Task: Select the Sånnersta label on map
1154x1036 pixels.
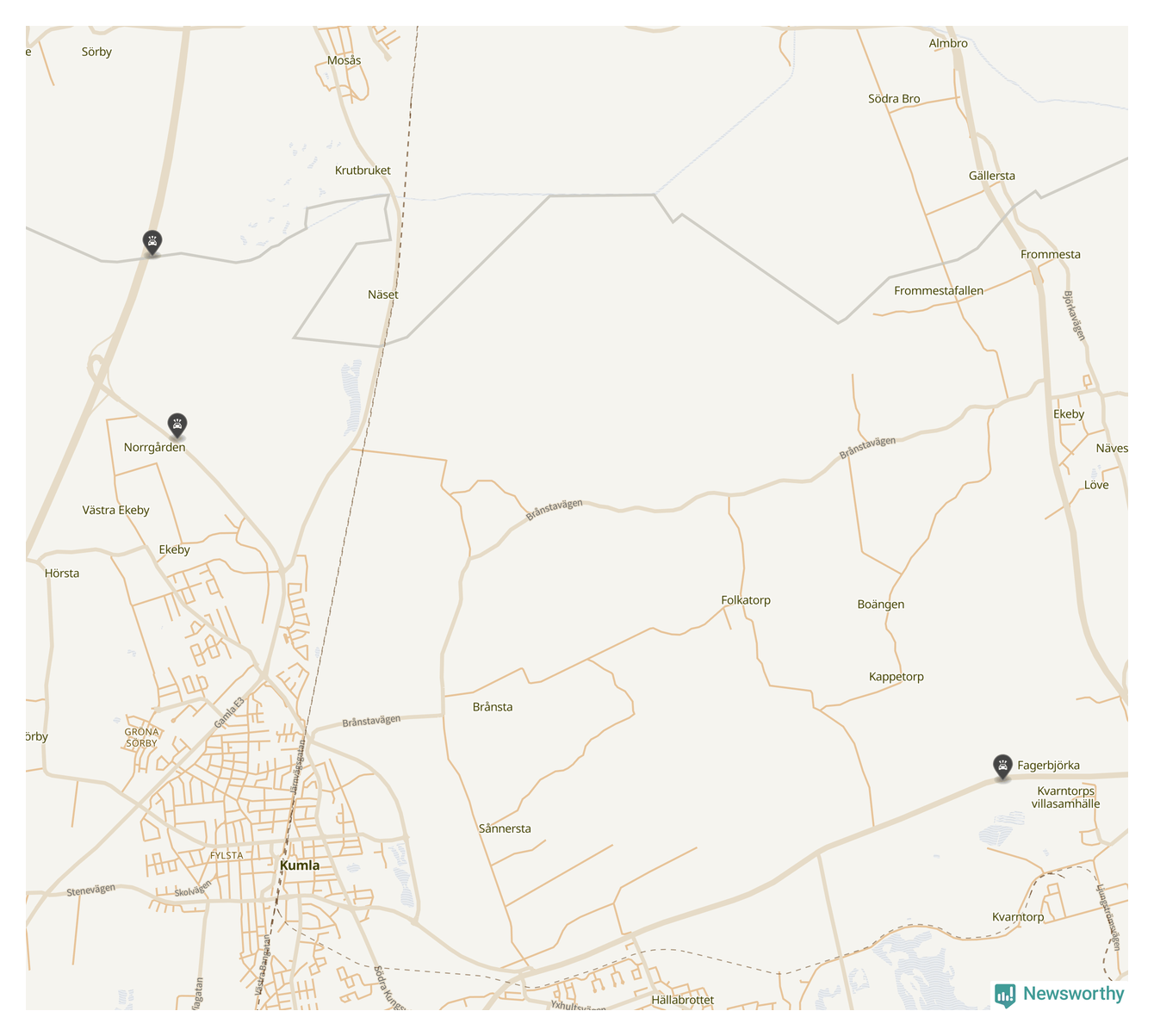Action: click(x=505, y=828)
